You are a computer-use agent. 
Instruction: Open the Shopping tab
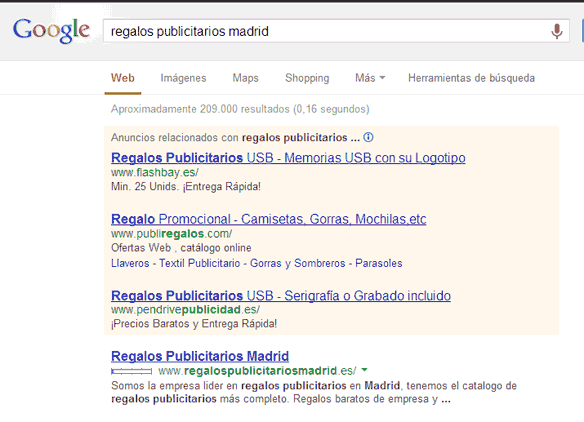point(307,78)
